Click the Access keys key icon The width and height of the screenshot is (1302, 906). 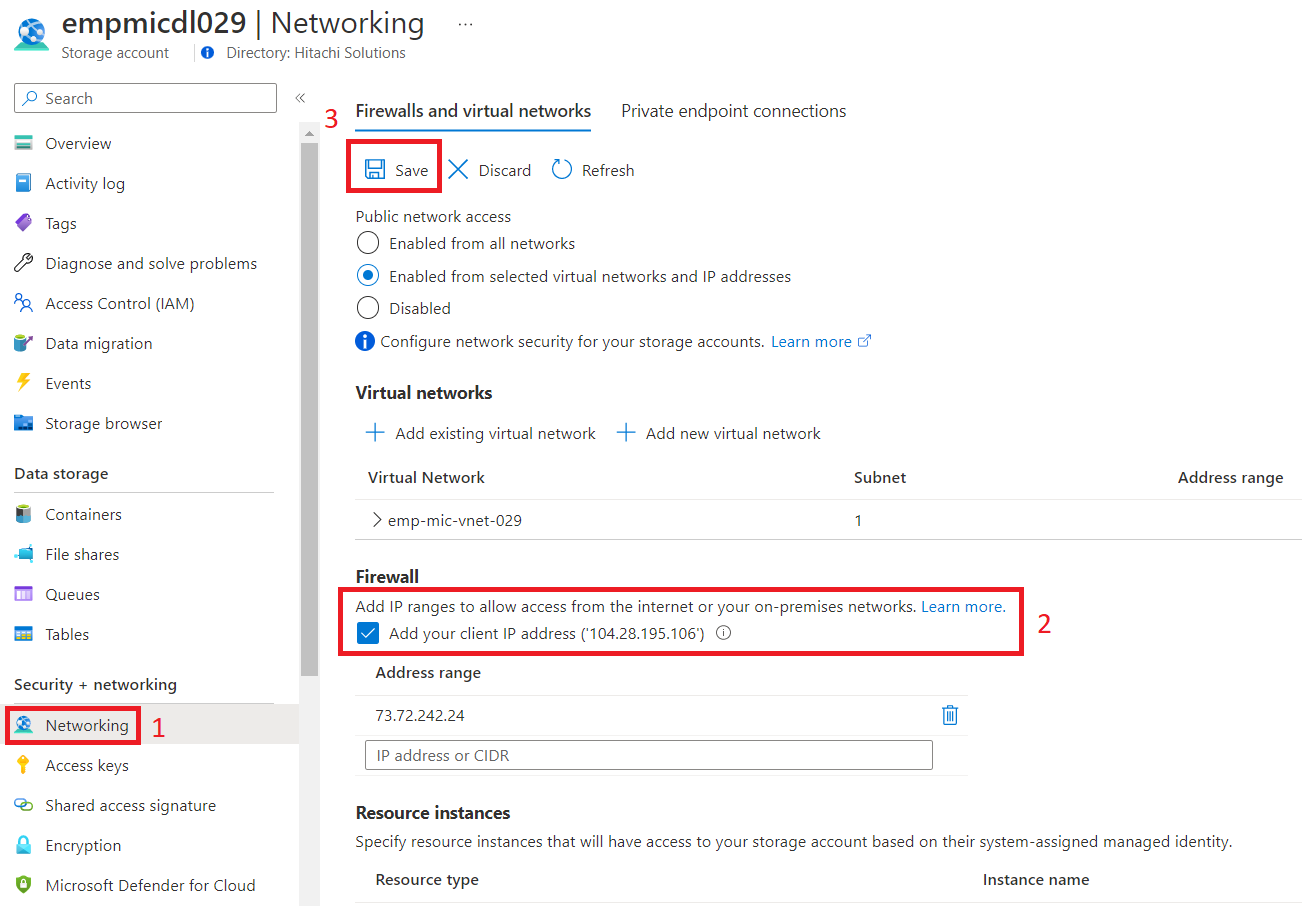point(24,765)
